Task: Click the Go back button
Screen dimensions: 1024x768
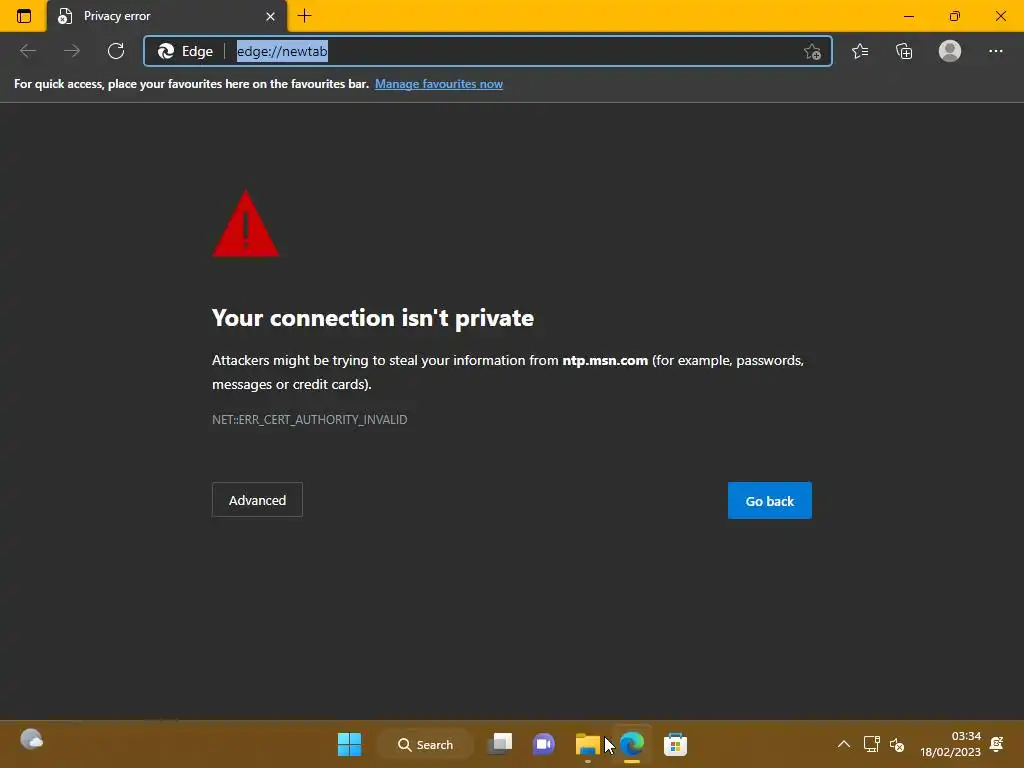Action: 770,501
